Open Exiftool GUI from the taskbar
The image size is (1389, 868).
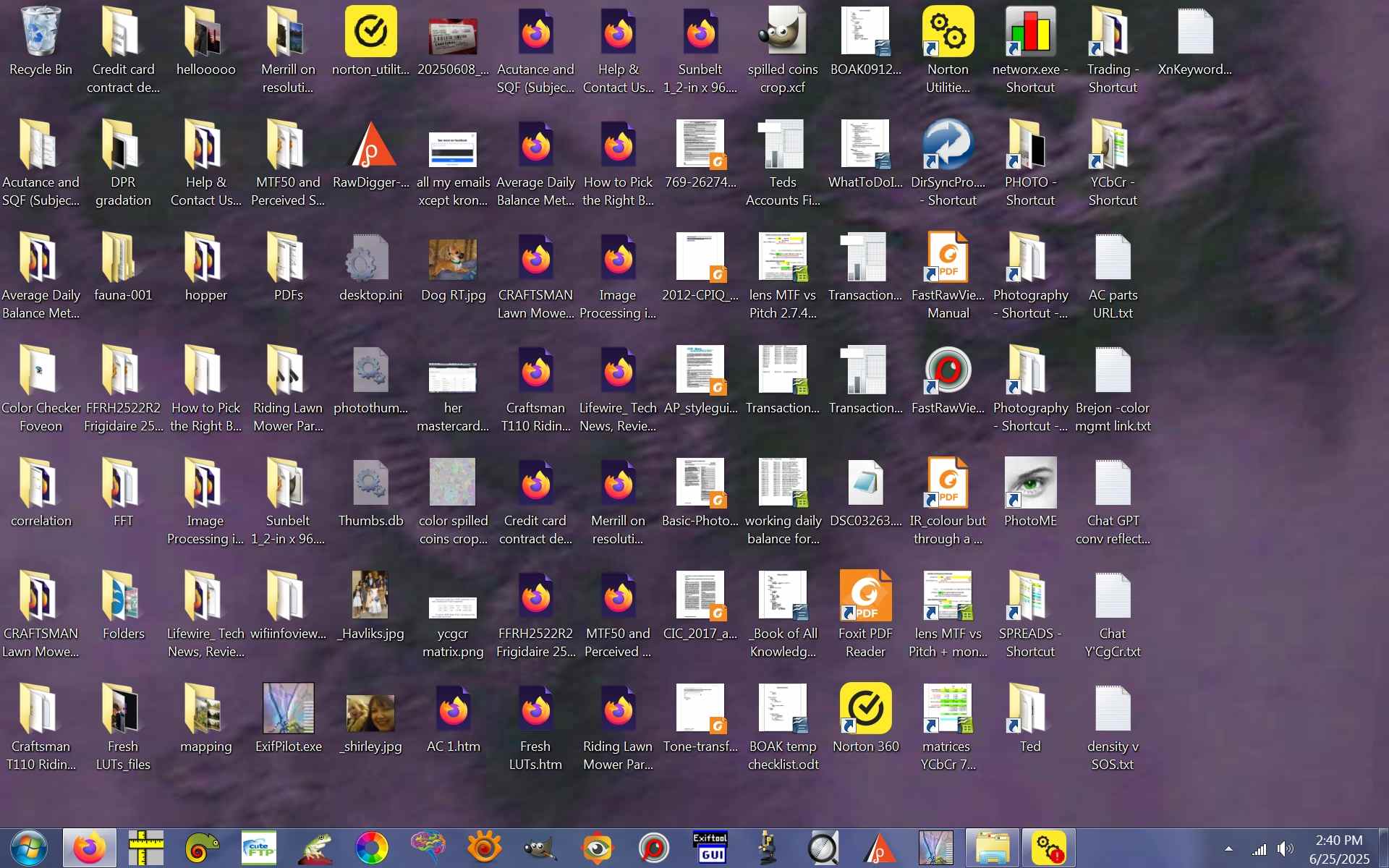pos(710,848)
